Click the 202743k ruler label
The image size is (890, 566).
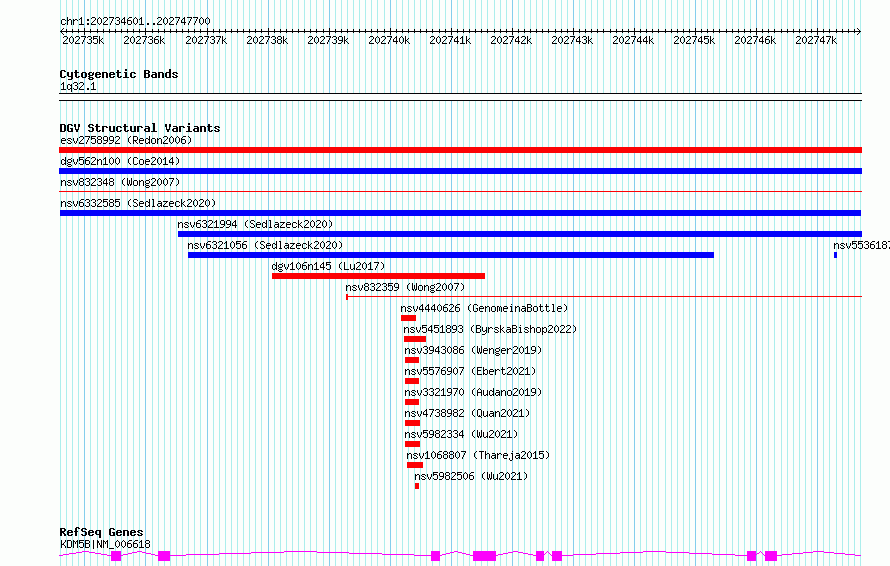(x=572, y=40)
